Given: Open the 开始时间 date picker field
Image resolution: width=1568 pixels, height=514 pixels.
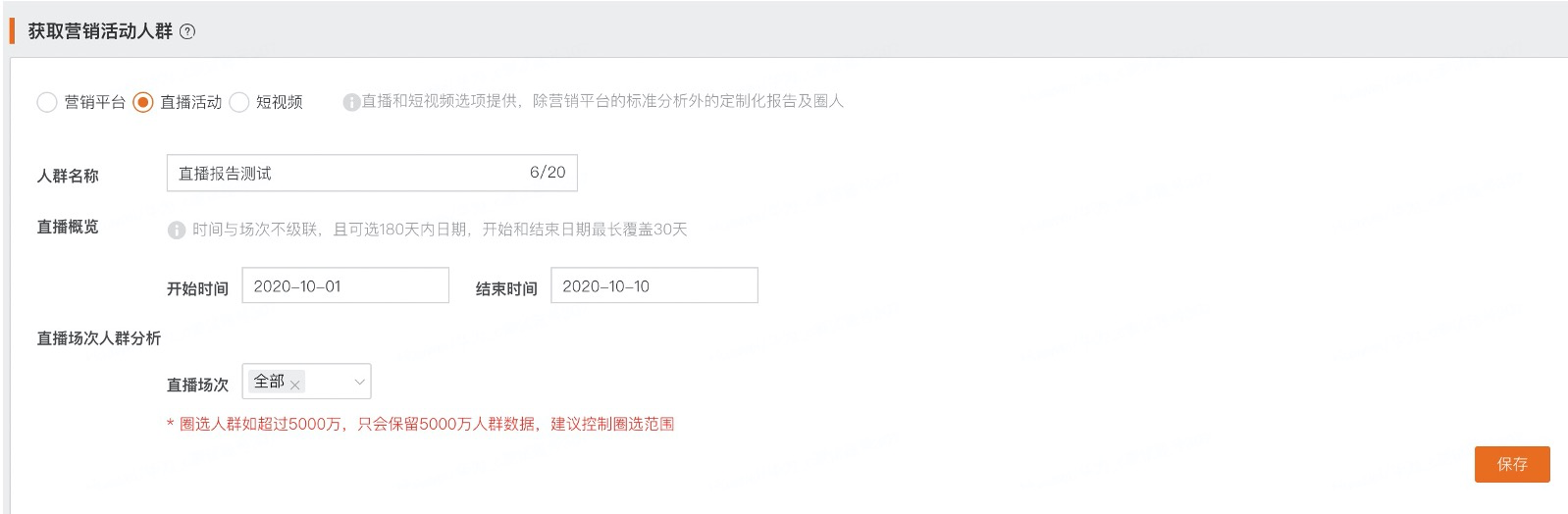Looking at the screenshot, I should click(x=344, y=285).
